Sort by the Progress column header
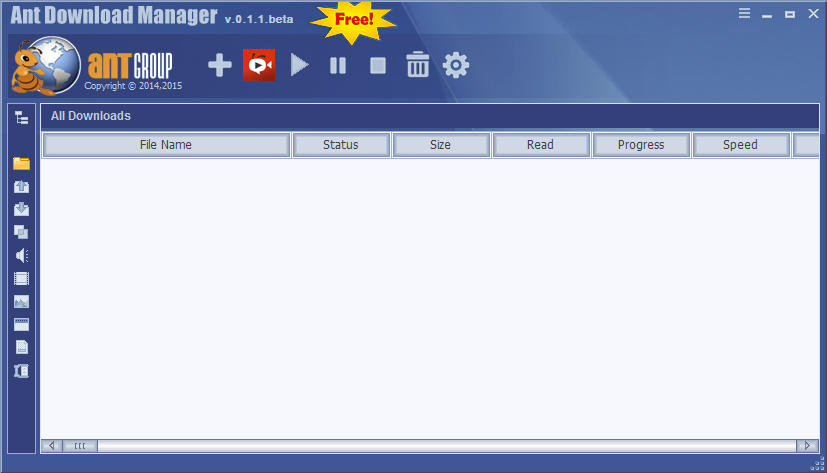The image size is (827, 473). (x=641, y=145)
